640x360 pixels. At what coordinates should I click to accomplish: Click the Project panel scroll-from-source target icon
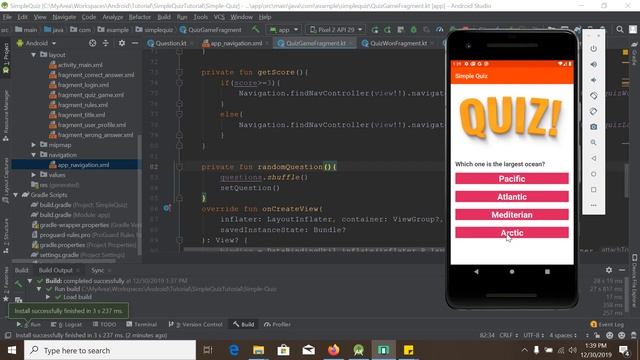tap(93, 43)
